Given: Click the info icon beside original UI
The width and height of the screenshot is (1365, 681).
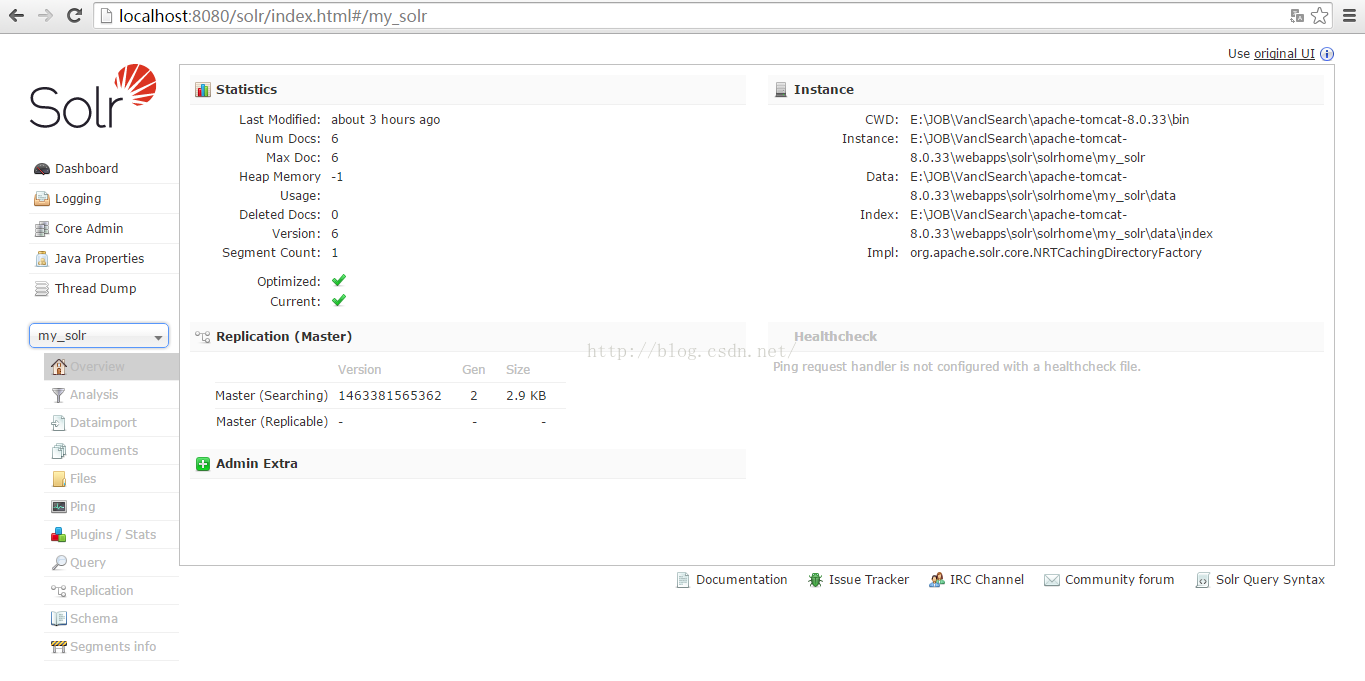Looking at the screenshot, I should pos(1327,54).
